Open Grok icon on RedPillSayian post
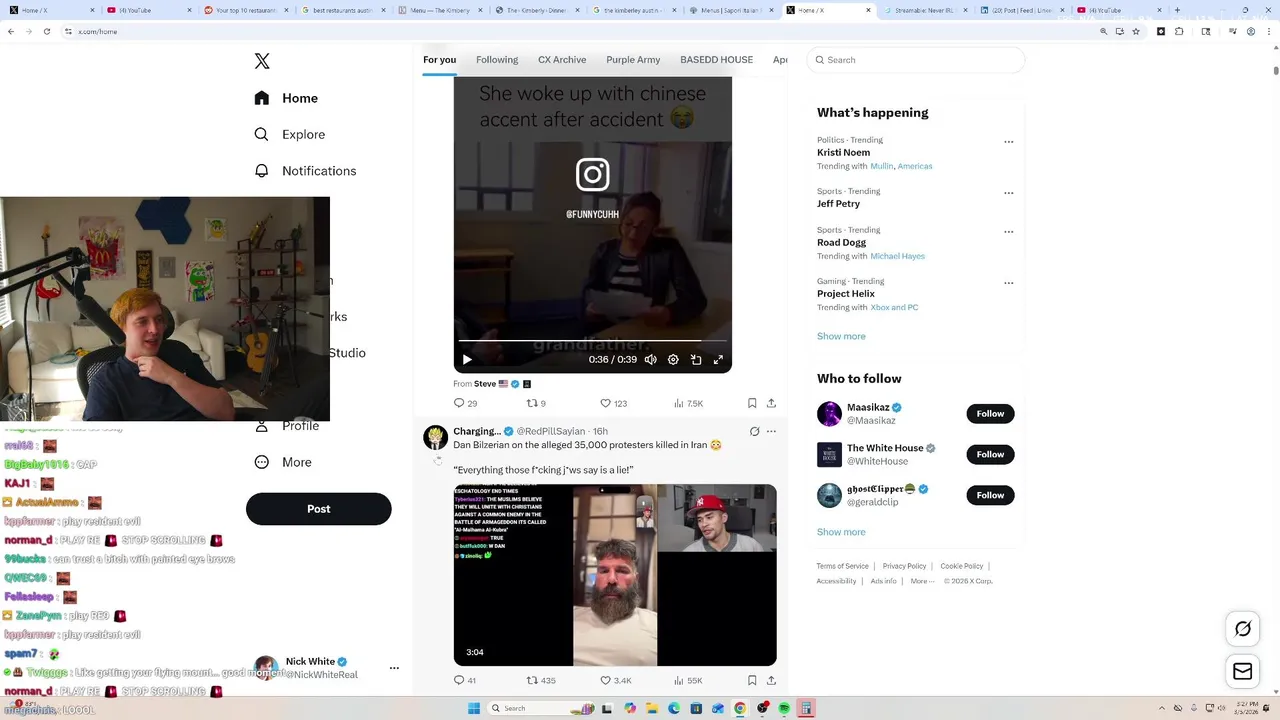 click(755, 431)
